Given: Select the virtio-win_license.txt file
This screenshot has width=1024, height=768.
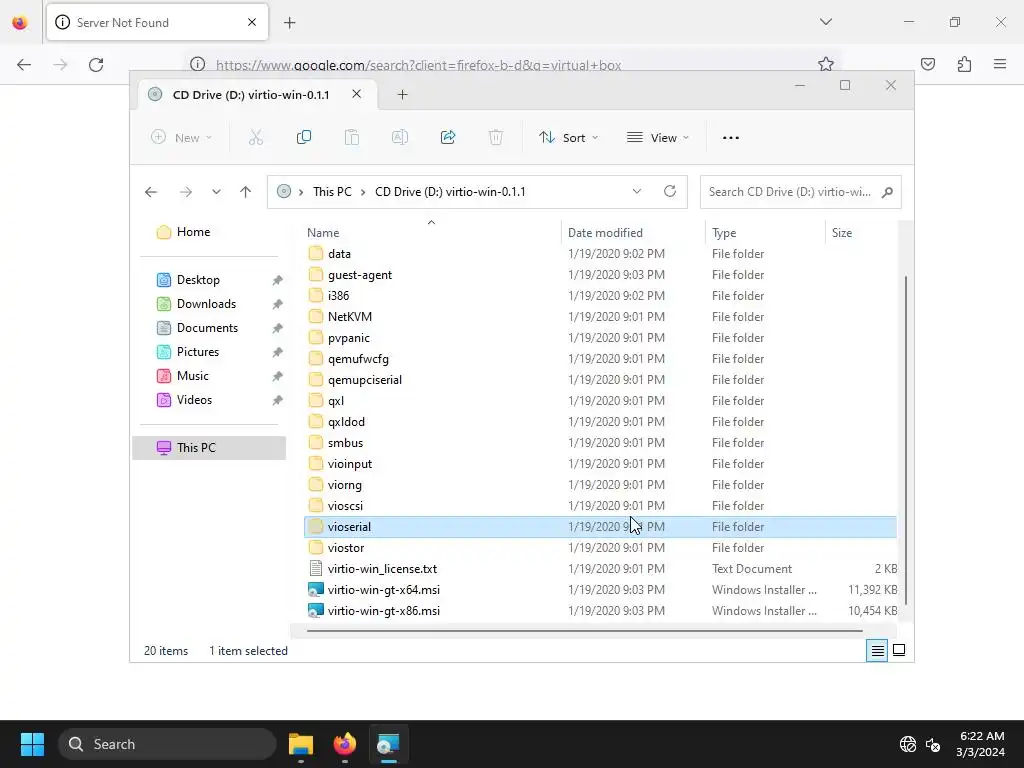Looking at the screenshot, I should tap(600, 569).
